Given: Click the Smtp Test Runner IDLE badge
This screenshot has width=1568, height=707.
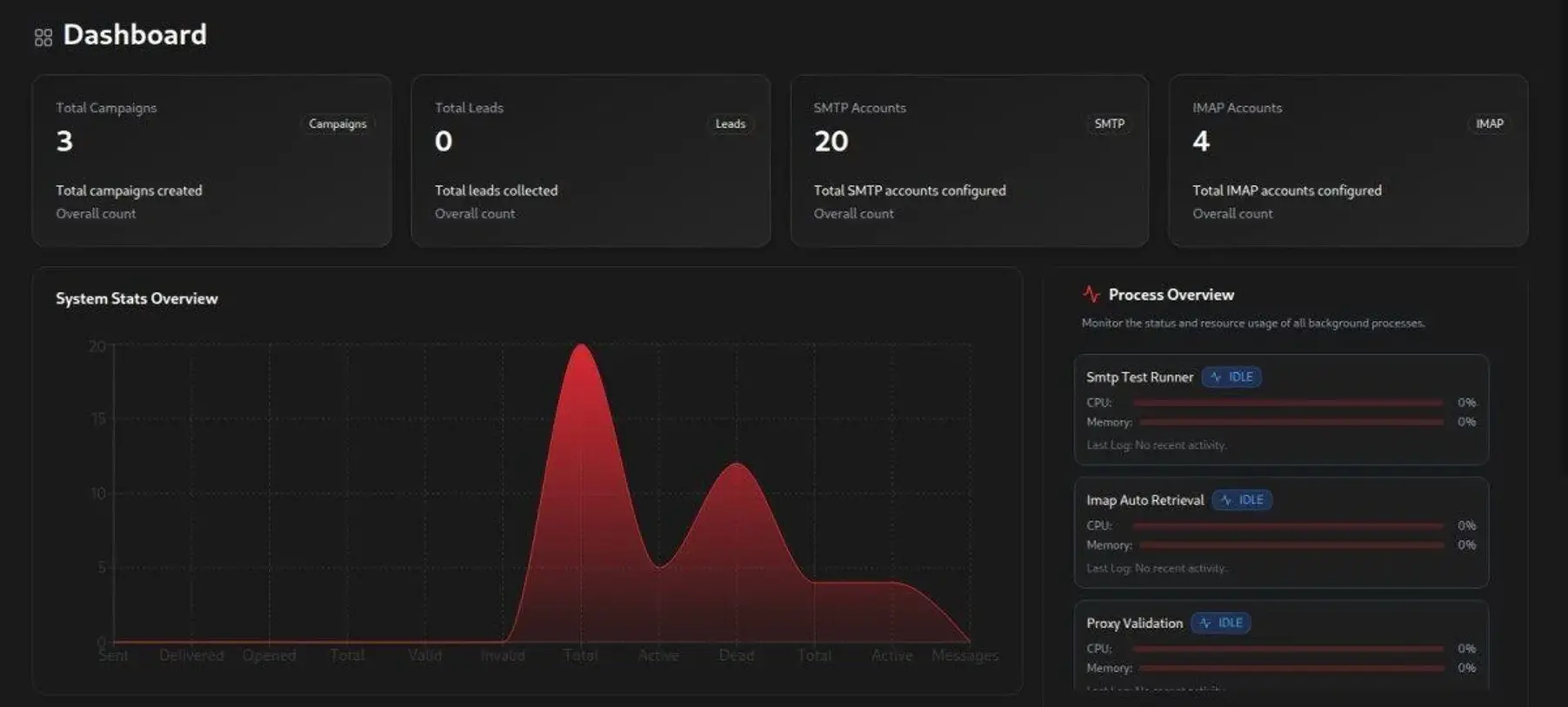Looking at the screenshot, I should click(1231, 377).
